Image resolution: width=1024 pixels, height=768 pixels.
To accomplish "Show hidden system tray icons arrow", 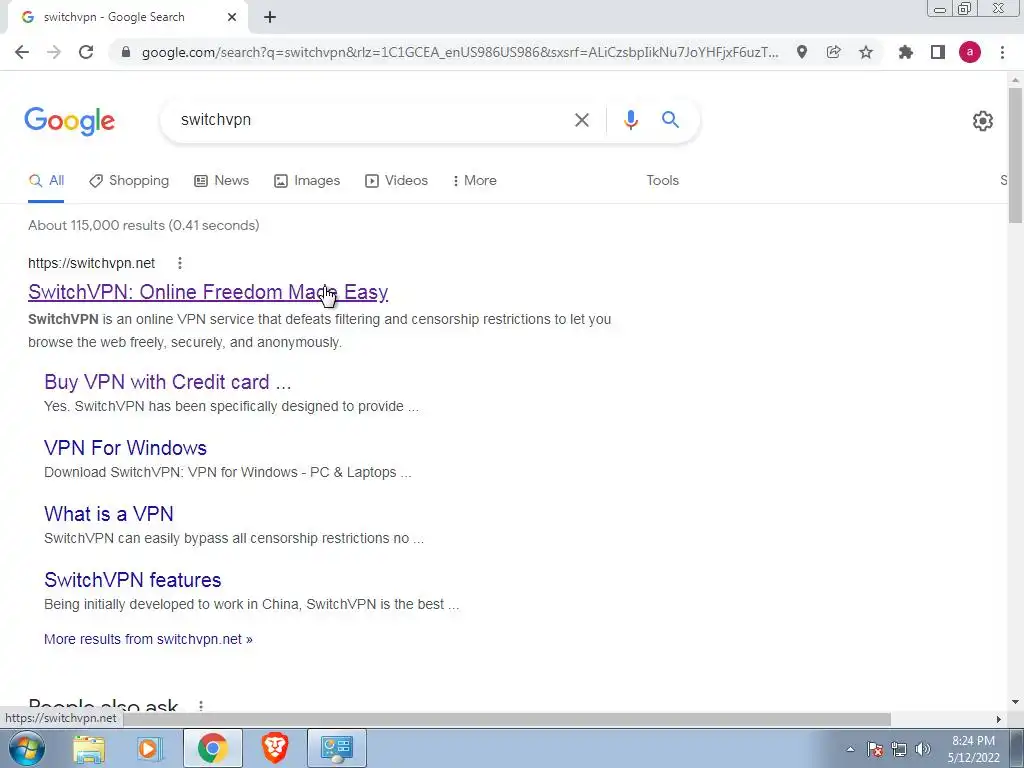I will (850, 749).
